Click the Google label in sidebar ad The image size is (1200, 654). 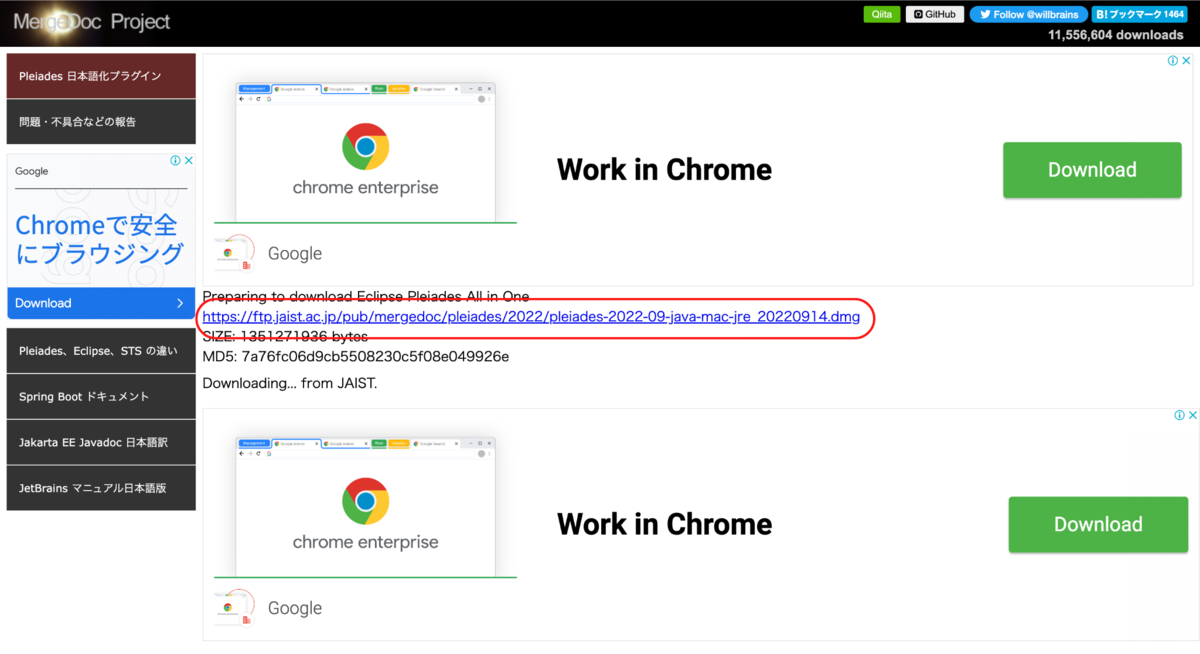coord(32,171)
